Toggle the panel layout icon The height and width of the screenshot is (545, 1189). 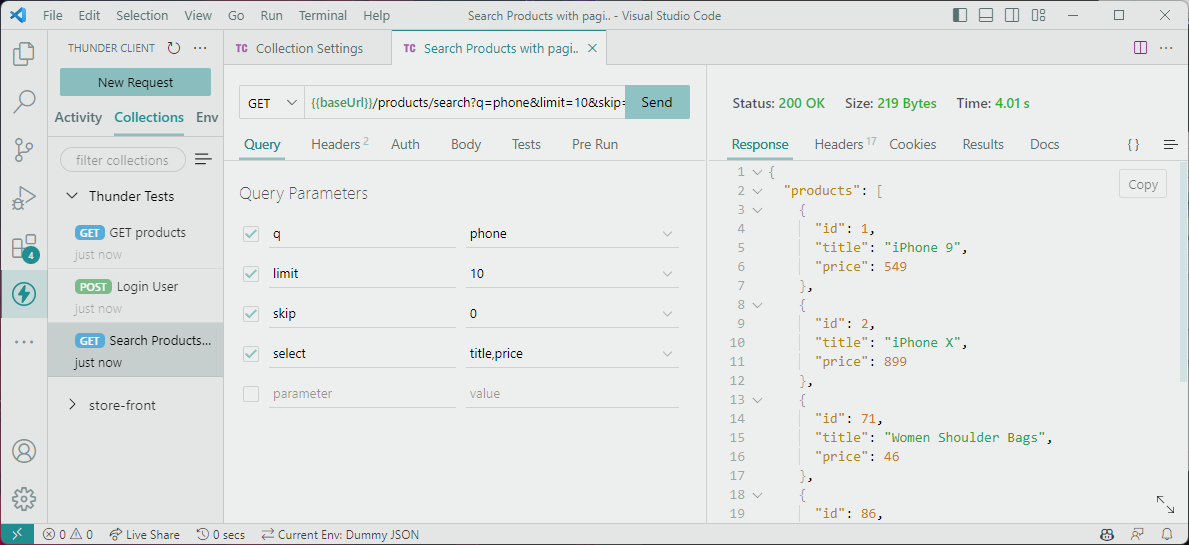click(x=986, y=15)
